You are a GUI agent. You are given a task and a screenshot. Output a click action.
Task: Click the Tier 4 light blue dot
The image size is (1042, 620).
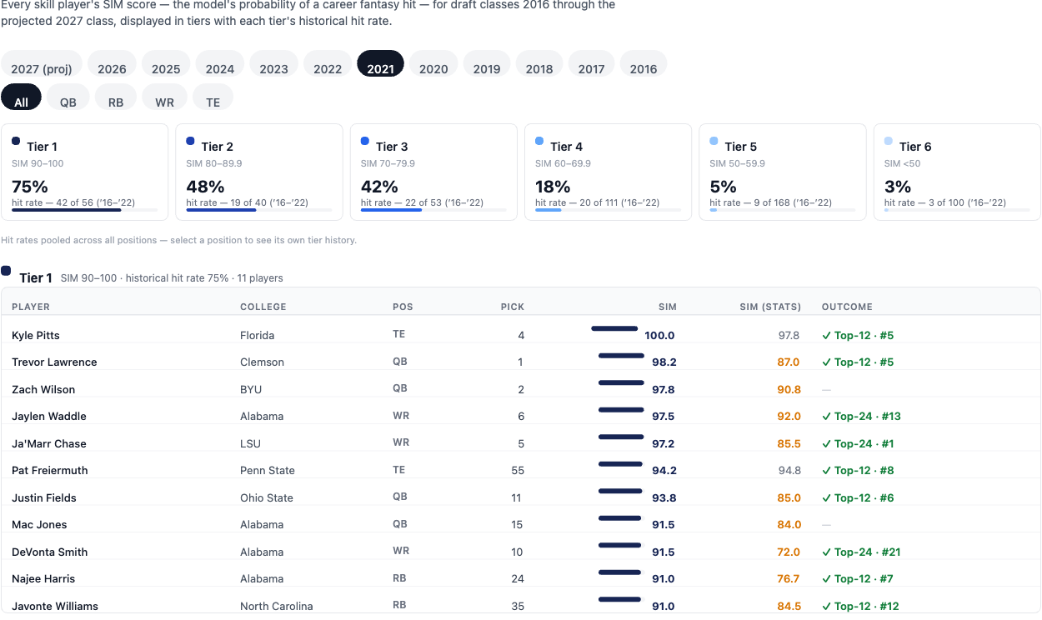tap(539, 141)
